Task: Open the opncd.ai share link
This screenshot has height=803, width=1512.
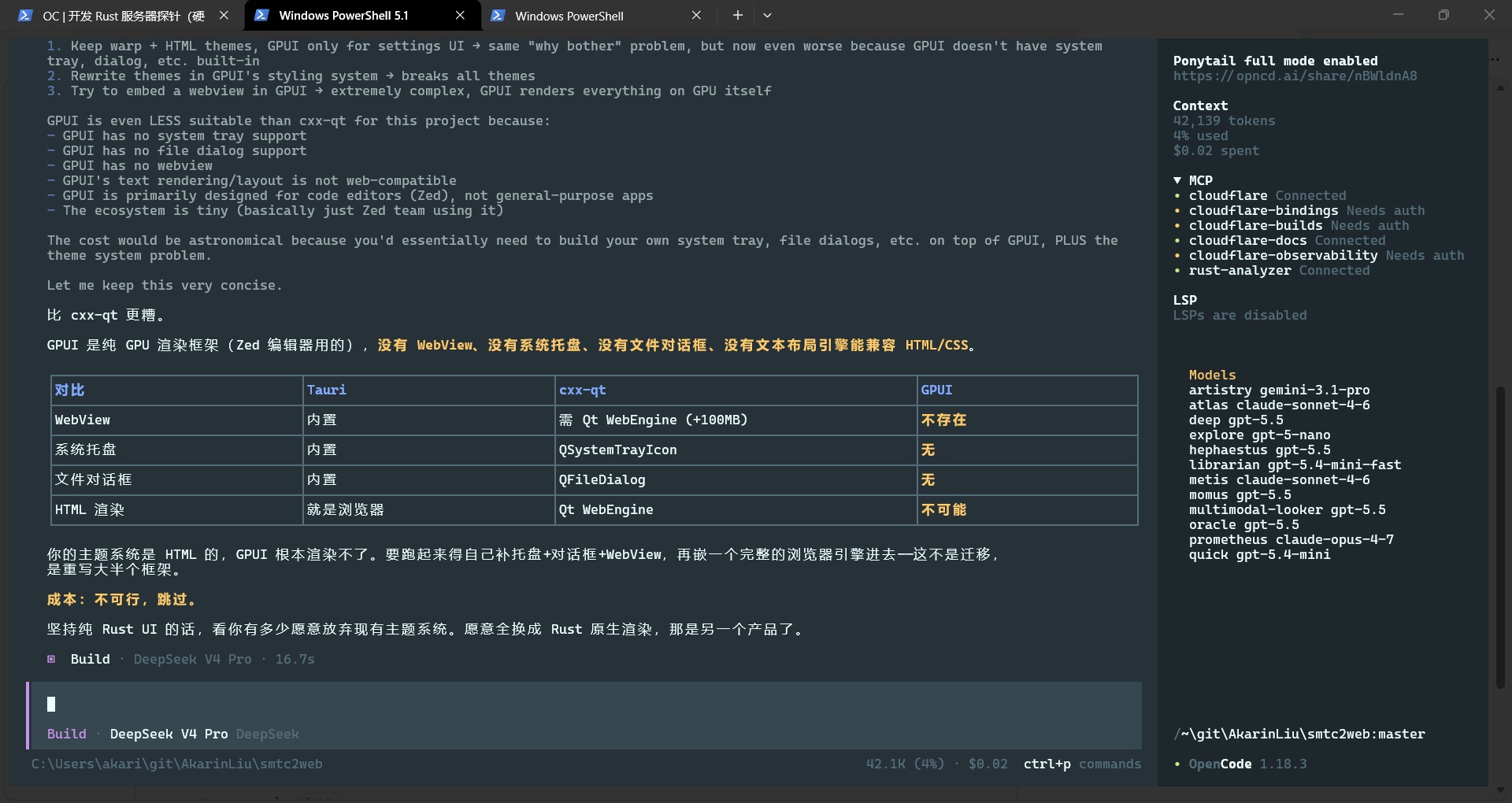Action: click(x=1295, y=76)
